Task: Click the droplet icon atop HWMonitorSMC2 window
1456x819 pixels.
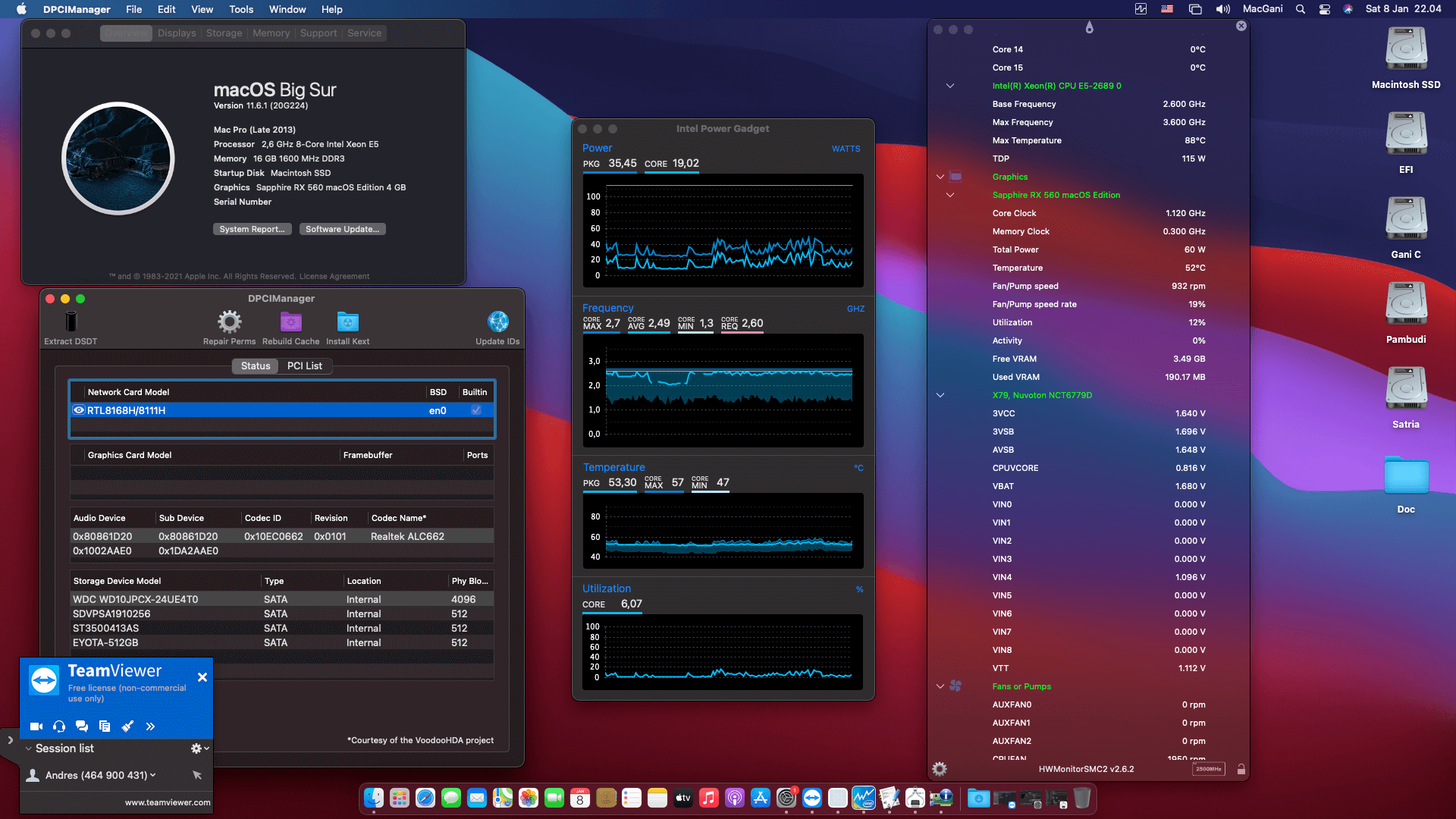Action: [x=1089, y=27]
